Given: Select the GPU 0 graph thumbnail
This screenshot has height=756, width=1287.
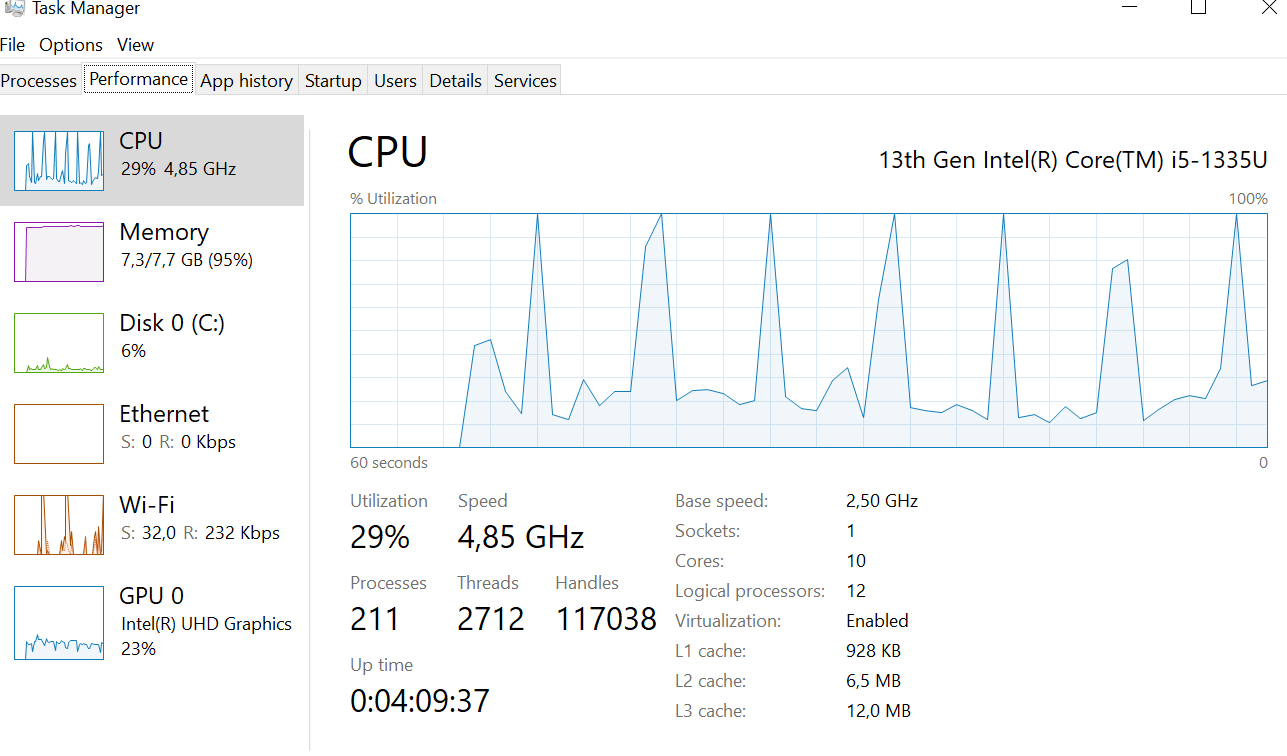Looking at the screenshot, I should point(59,623).
